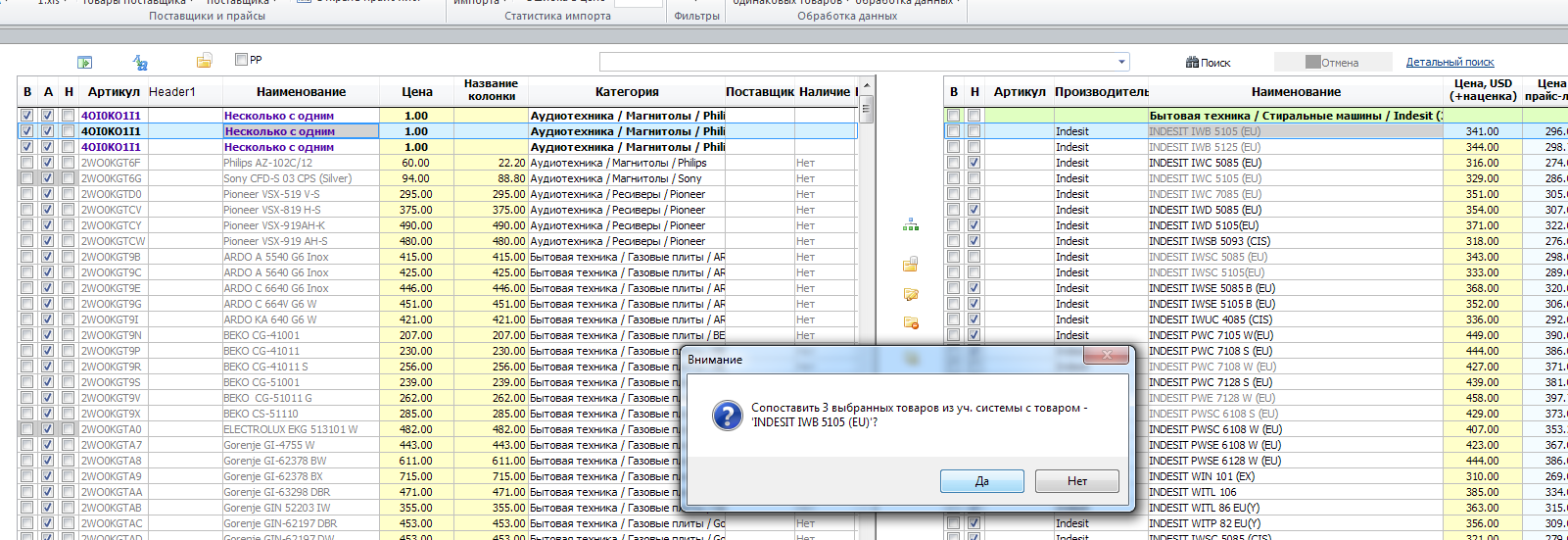Screen dimensions: 1568x540
Task: Open the Детальный поиск link
Action: tap(1449, 62)
